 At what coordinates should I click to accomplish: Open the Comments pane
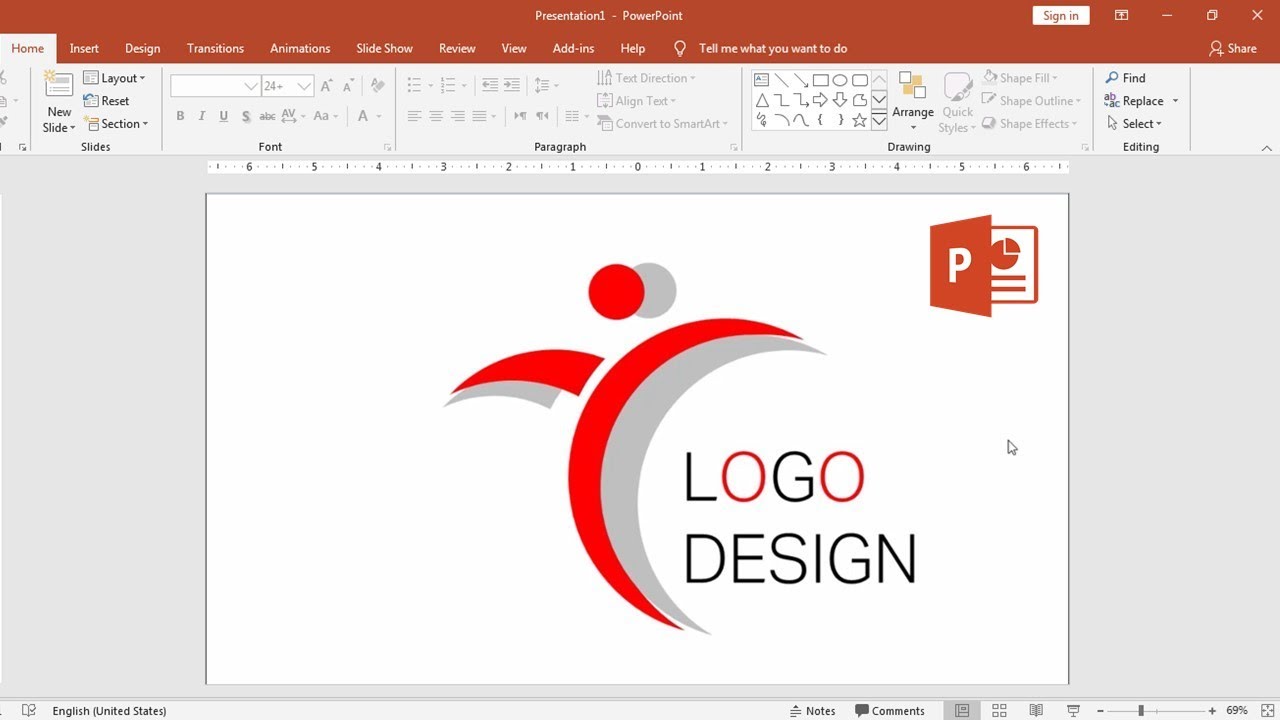[x=890, y=711]
